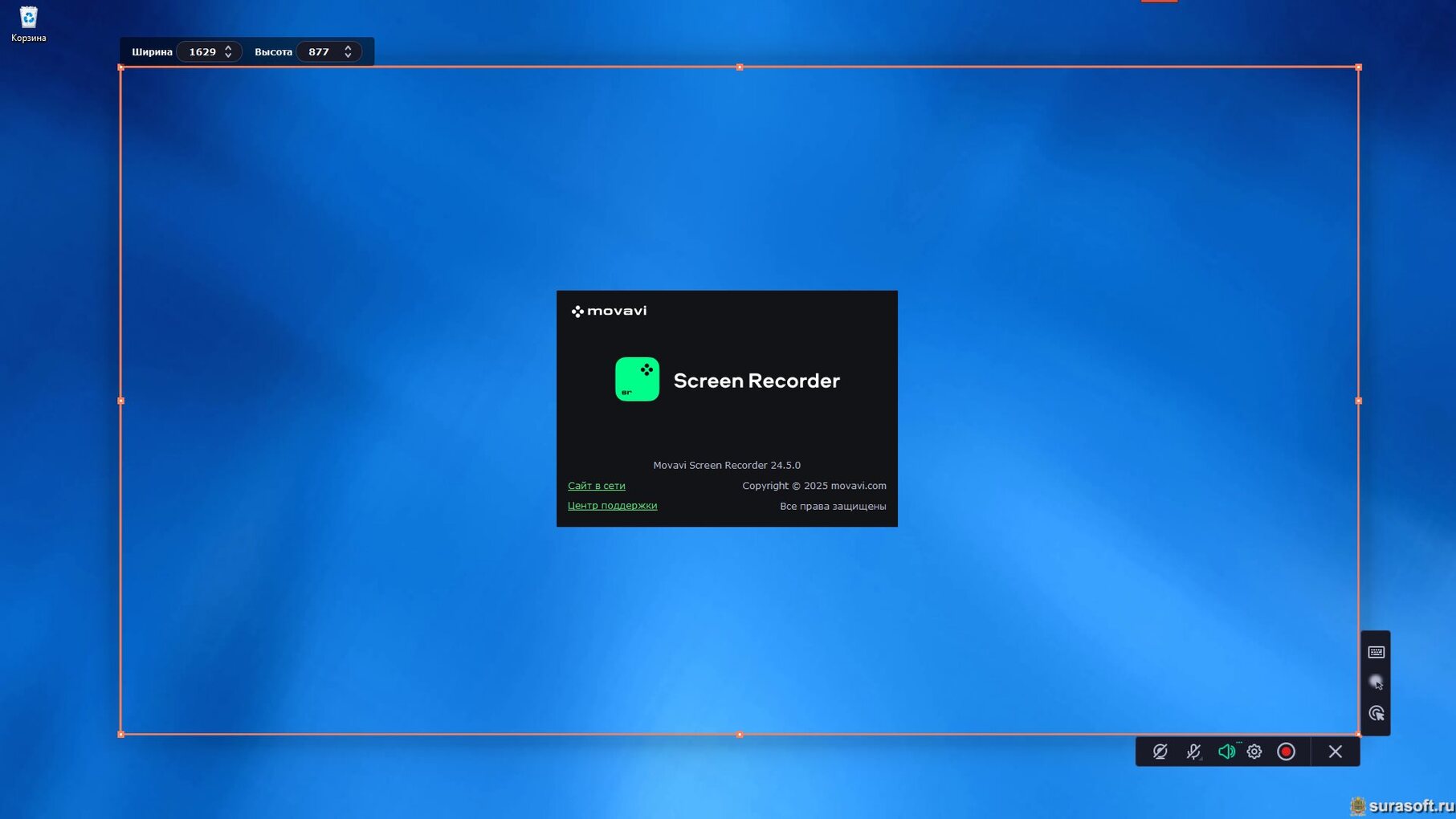Click the left-middle capture frame handle
Image resolution: width=1456 pixels, height=819 pixels.
click(x=121, y=401)
